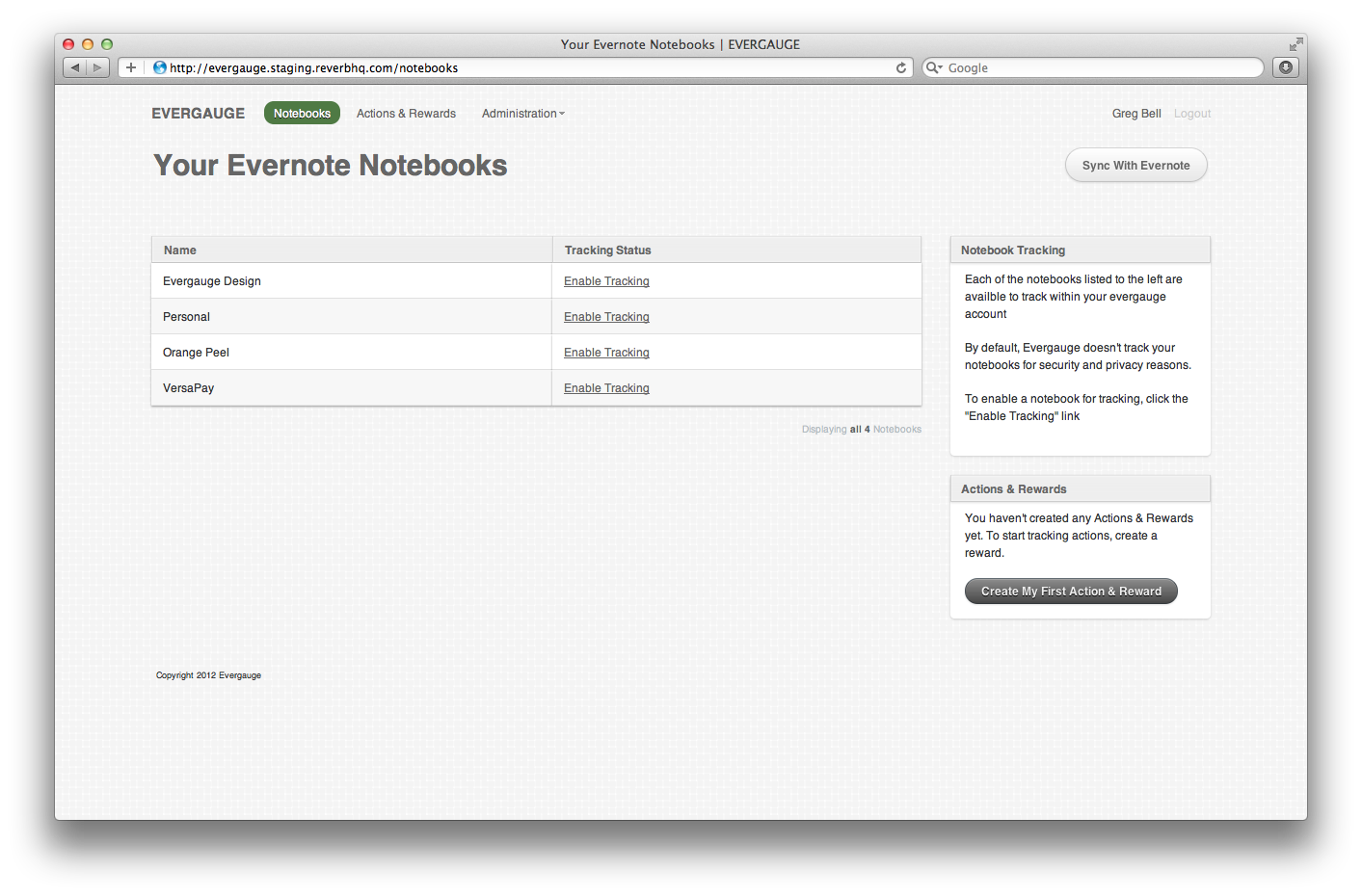Click the Logout link

point(1192,114)
